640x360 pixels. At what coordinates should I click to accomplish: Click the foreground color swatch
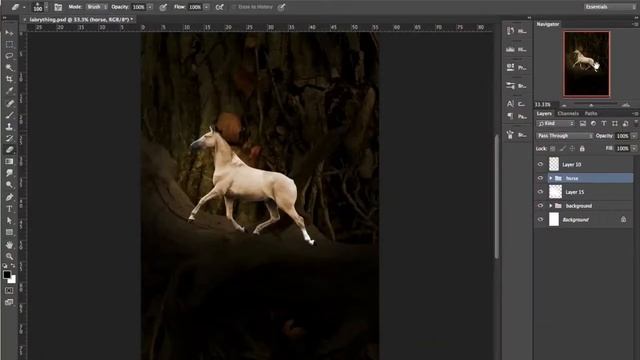[7, 275]
